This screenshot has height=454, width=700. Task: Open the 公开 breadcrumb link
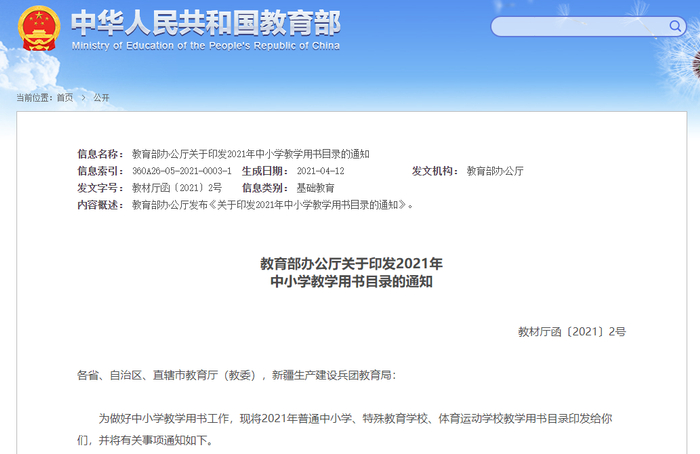tap(101, 97)
